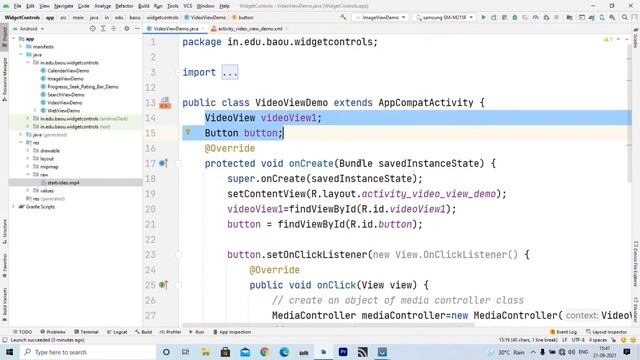Select ImageViewDemo class in tree

coord(65,79)
